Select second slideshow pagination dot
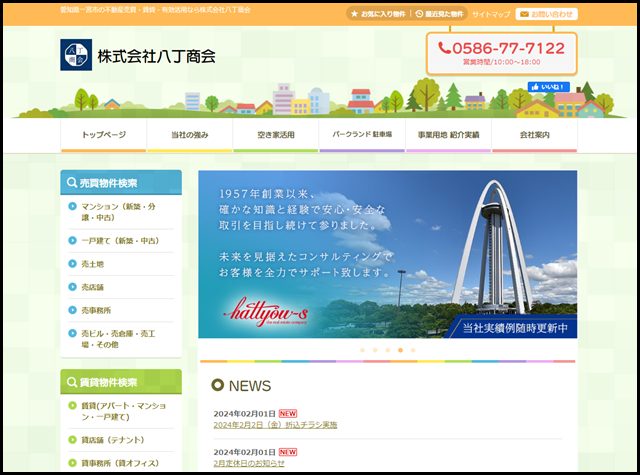640x475 pixels. coord(375,350)
